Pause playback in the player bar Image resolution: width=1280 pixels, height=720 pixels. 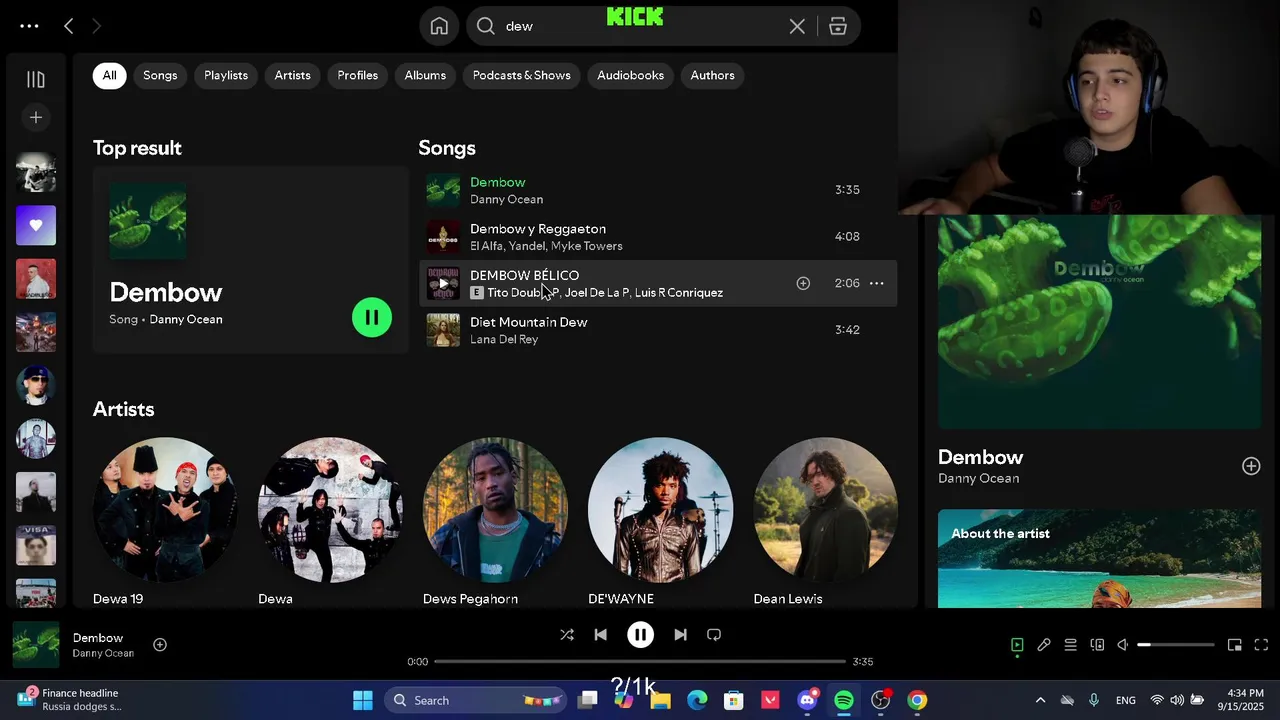[x=640, y=635]
